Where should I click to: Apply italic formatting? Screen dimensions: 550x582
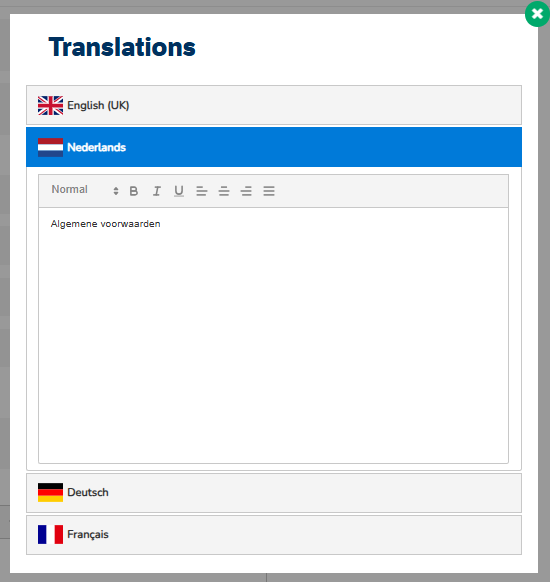click(157, 191)
